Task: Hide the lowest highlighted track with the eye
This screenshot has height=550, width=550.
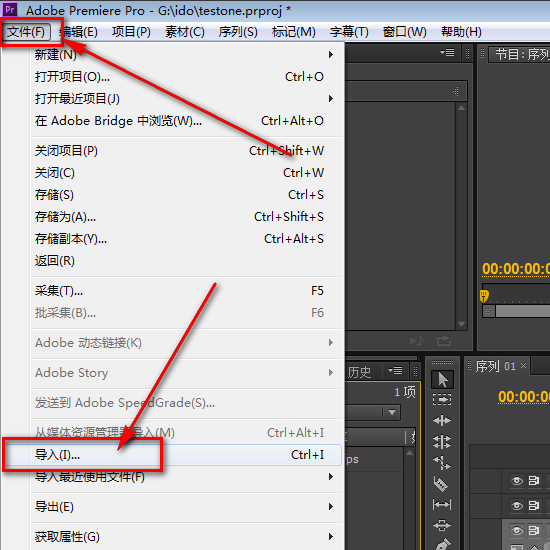Action: tap(516, 530)
